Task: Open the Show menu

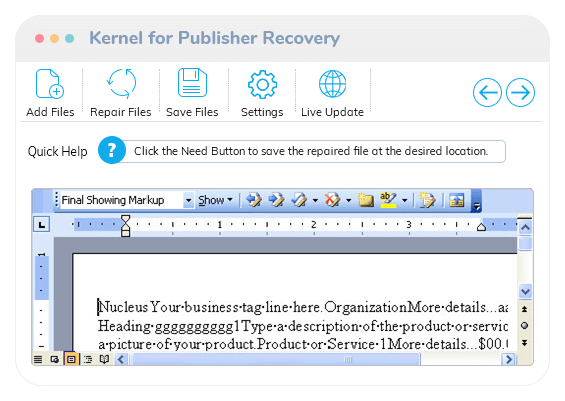Action: 215,200
